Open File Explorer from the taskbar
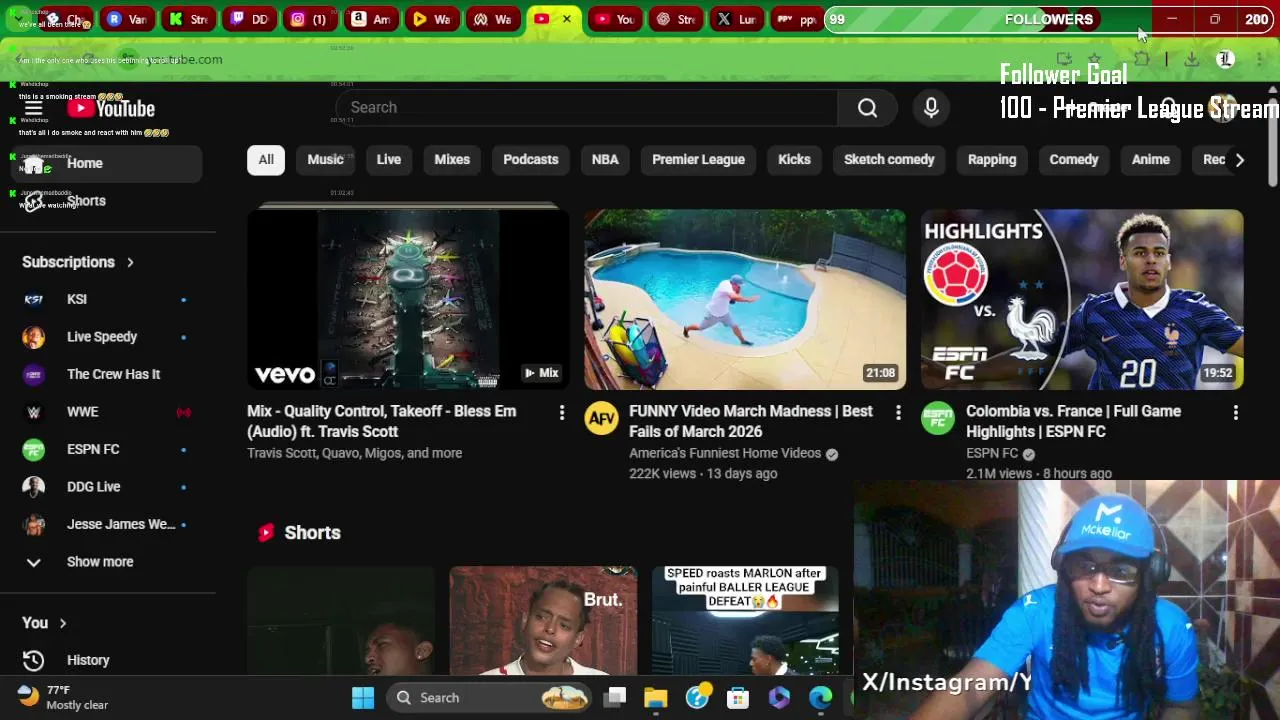This screenshot has height=720, width=1280. point(655,698)
